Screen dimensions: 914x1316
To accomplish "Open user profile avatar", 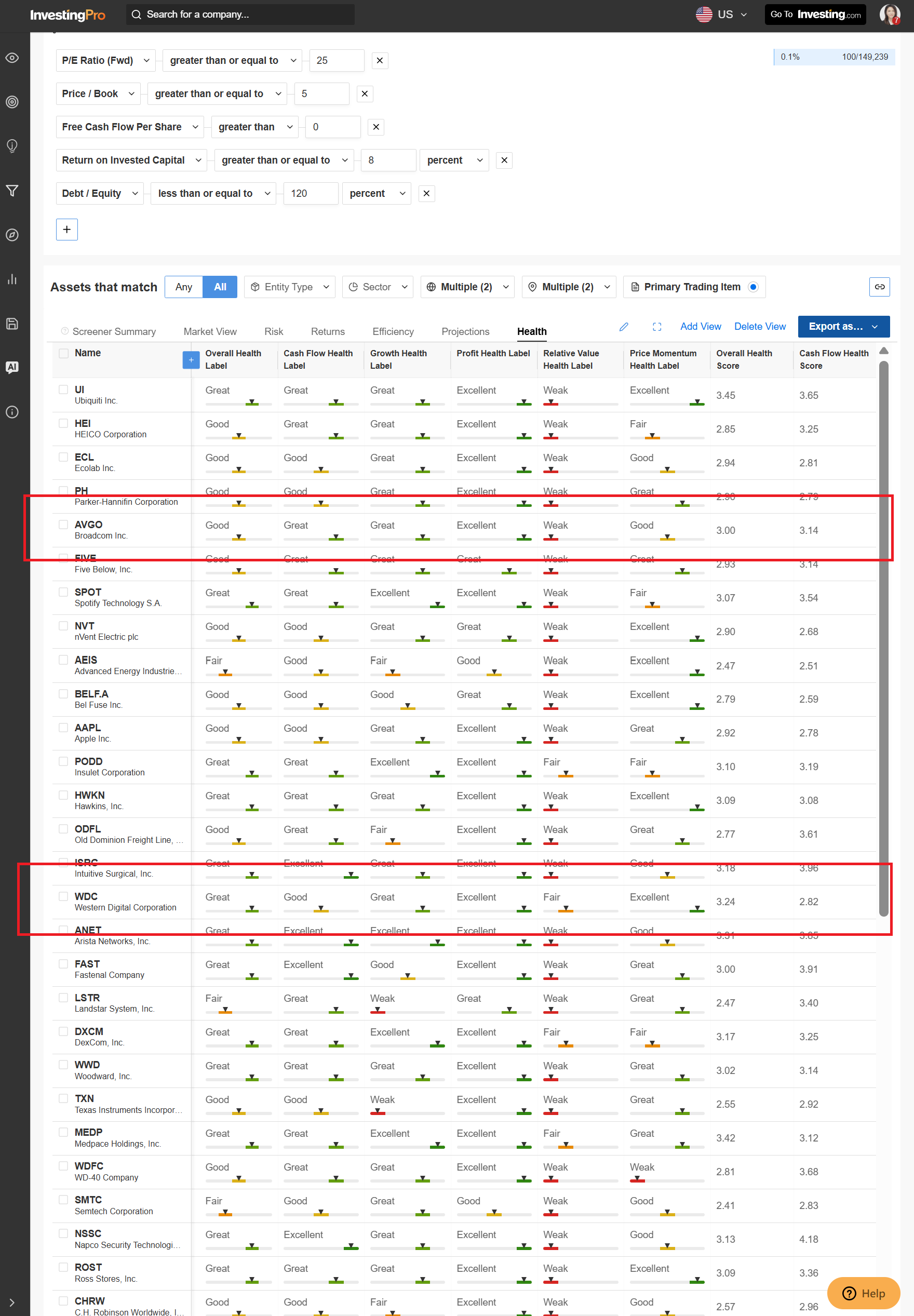I will 890,15.
